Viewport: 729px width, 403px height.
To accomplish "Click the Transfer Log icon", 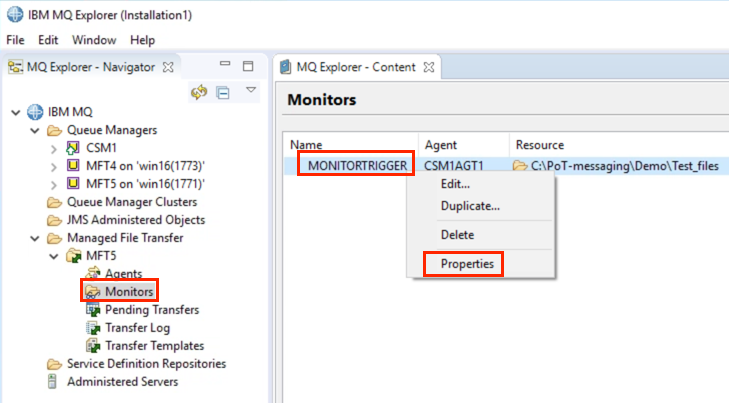I will pos(93,328).
